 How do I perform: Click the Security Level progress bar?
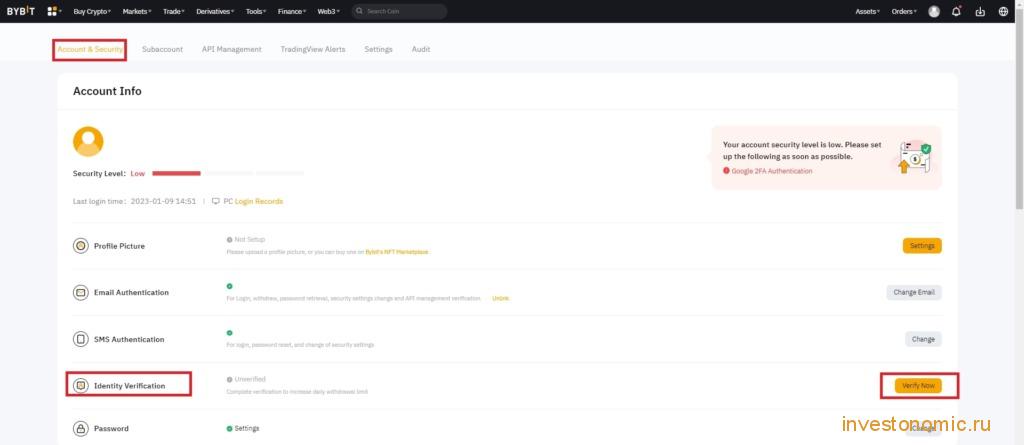click(228, 173)
